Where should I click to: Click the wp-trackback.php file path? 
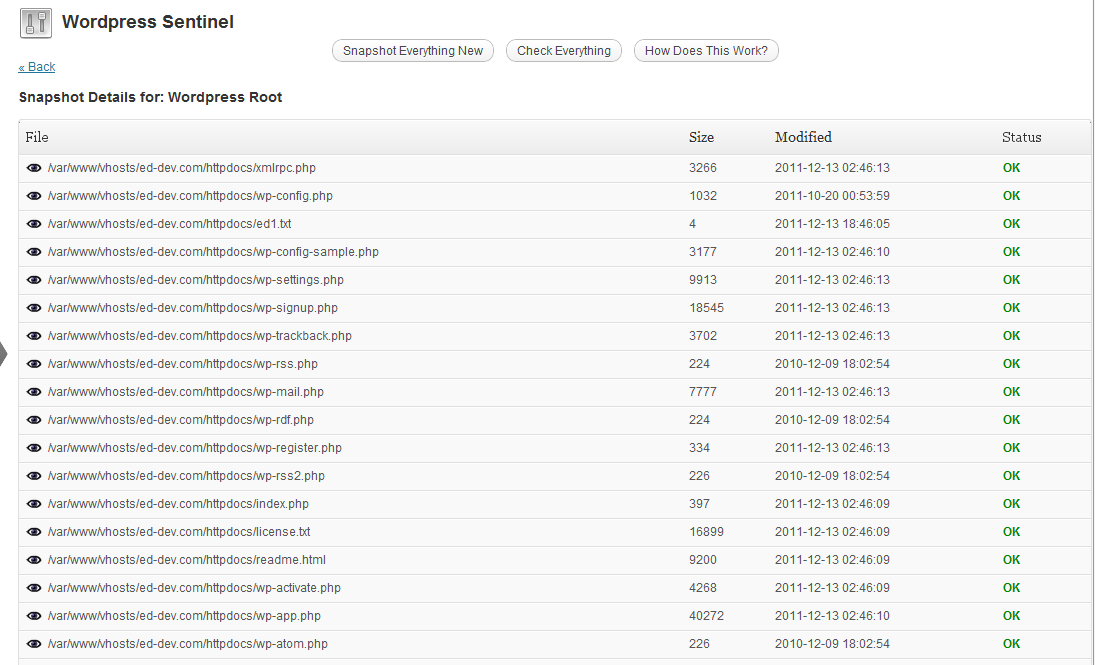point(200,336)
